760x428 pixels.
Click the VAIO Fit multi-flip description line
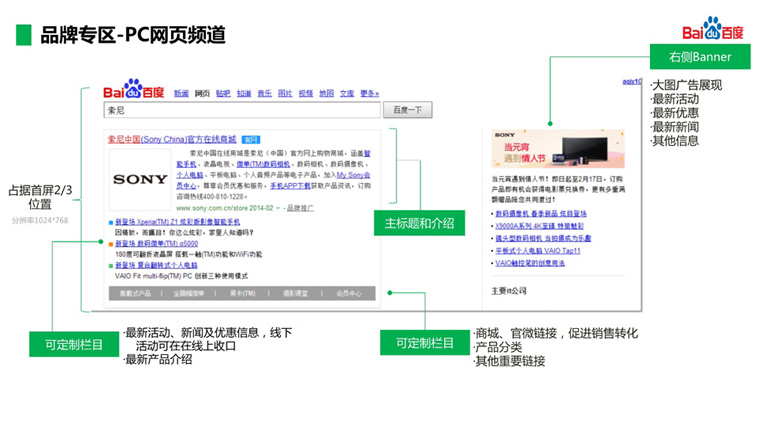[x=181, y=276]
